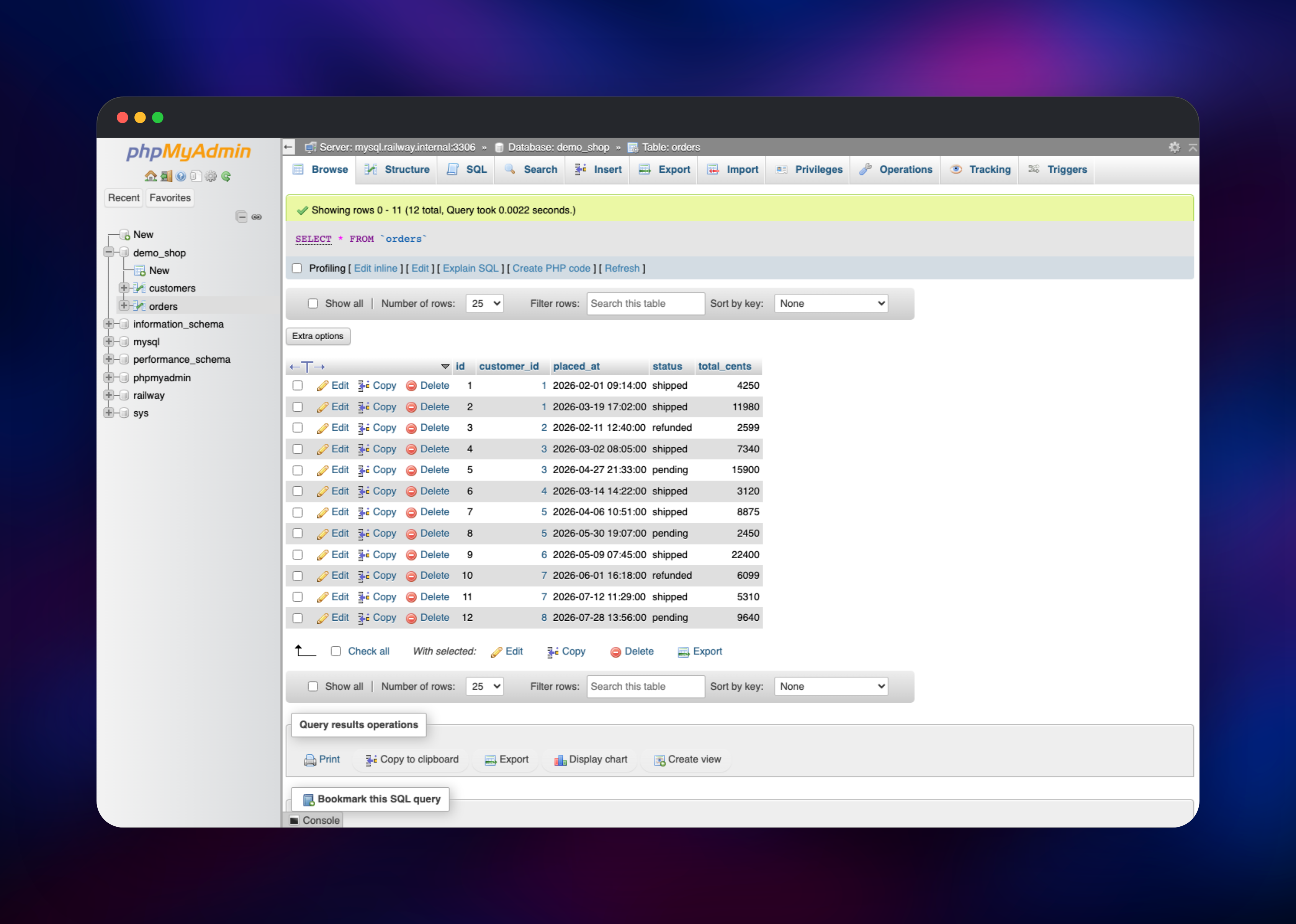Click customers table icon in tree
Screen dimensions: 1296x924
tap(139, 288)
